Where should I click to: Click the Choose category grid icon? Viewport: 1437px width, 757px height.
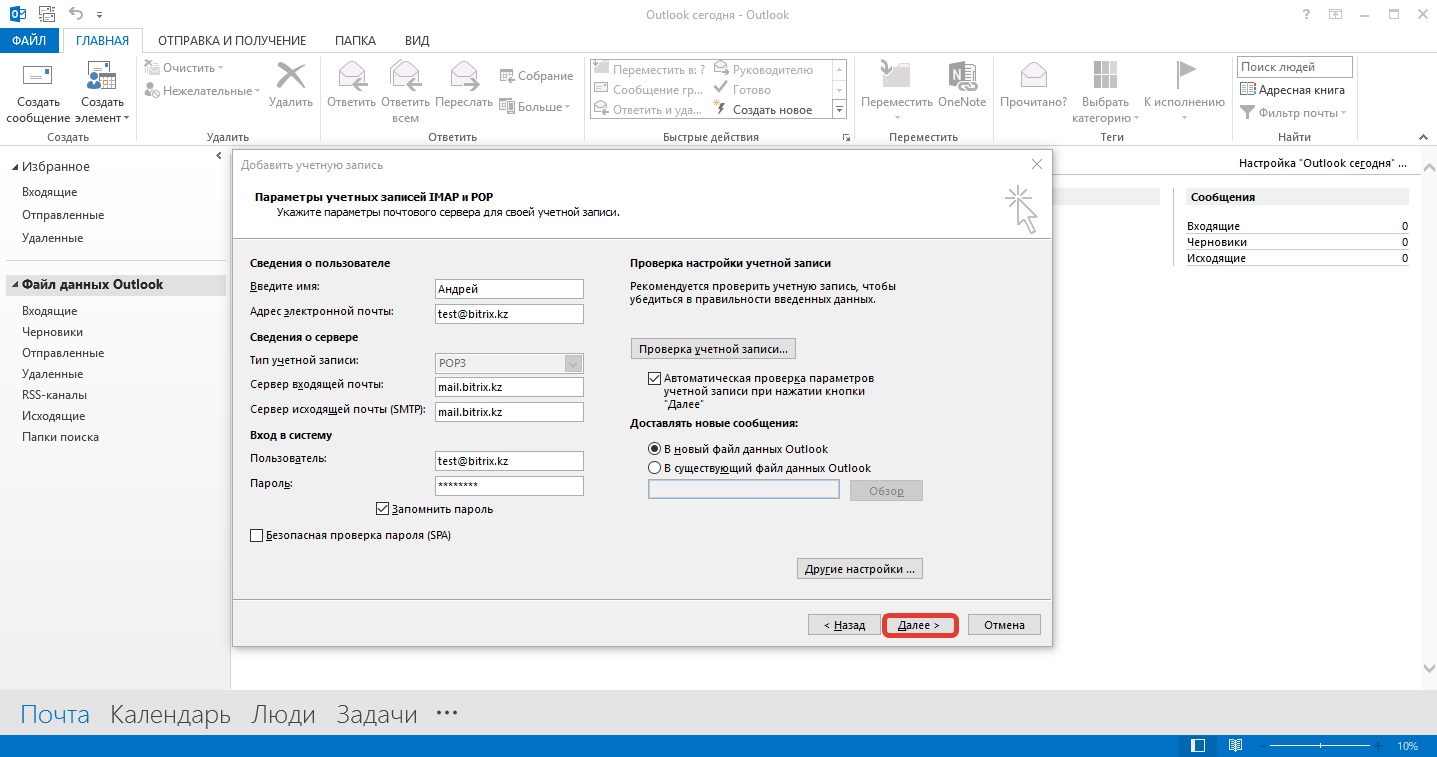[1105, 76]
